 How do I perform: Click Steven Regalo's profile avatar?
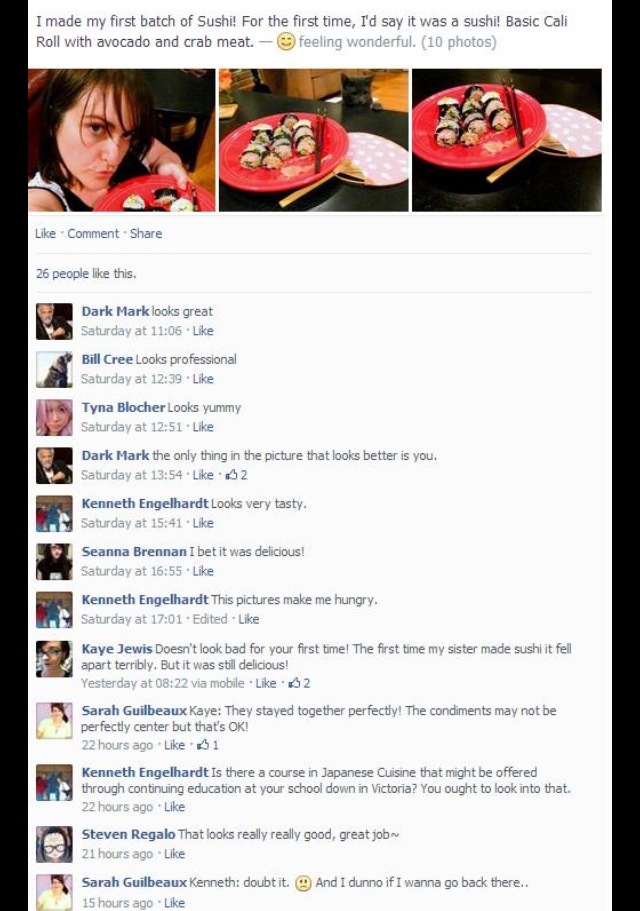[54, 844]
